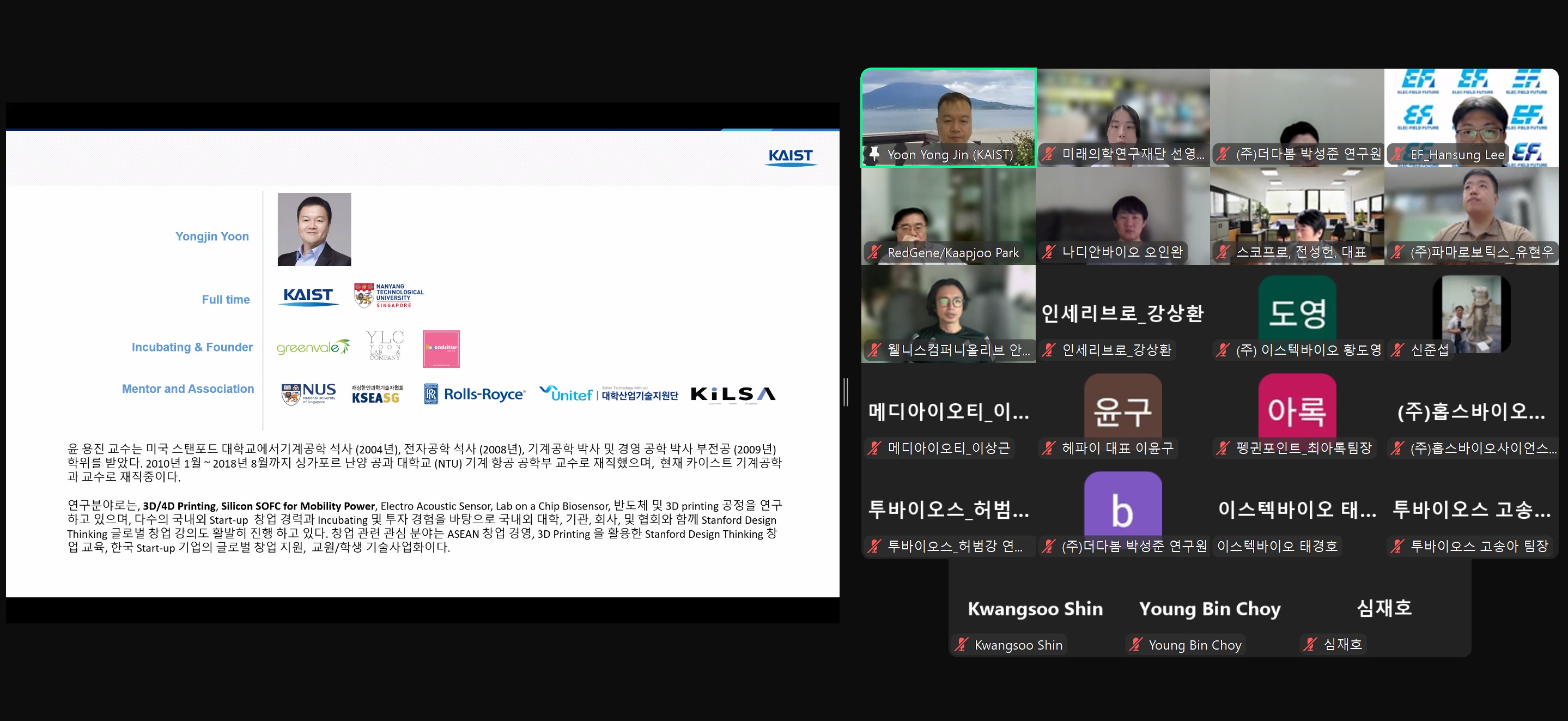Viewport: 1568px width, 721px height.
Task: Click muted mic icon beside Young Bin Choy
Action: point(1135,644)
